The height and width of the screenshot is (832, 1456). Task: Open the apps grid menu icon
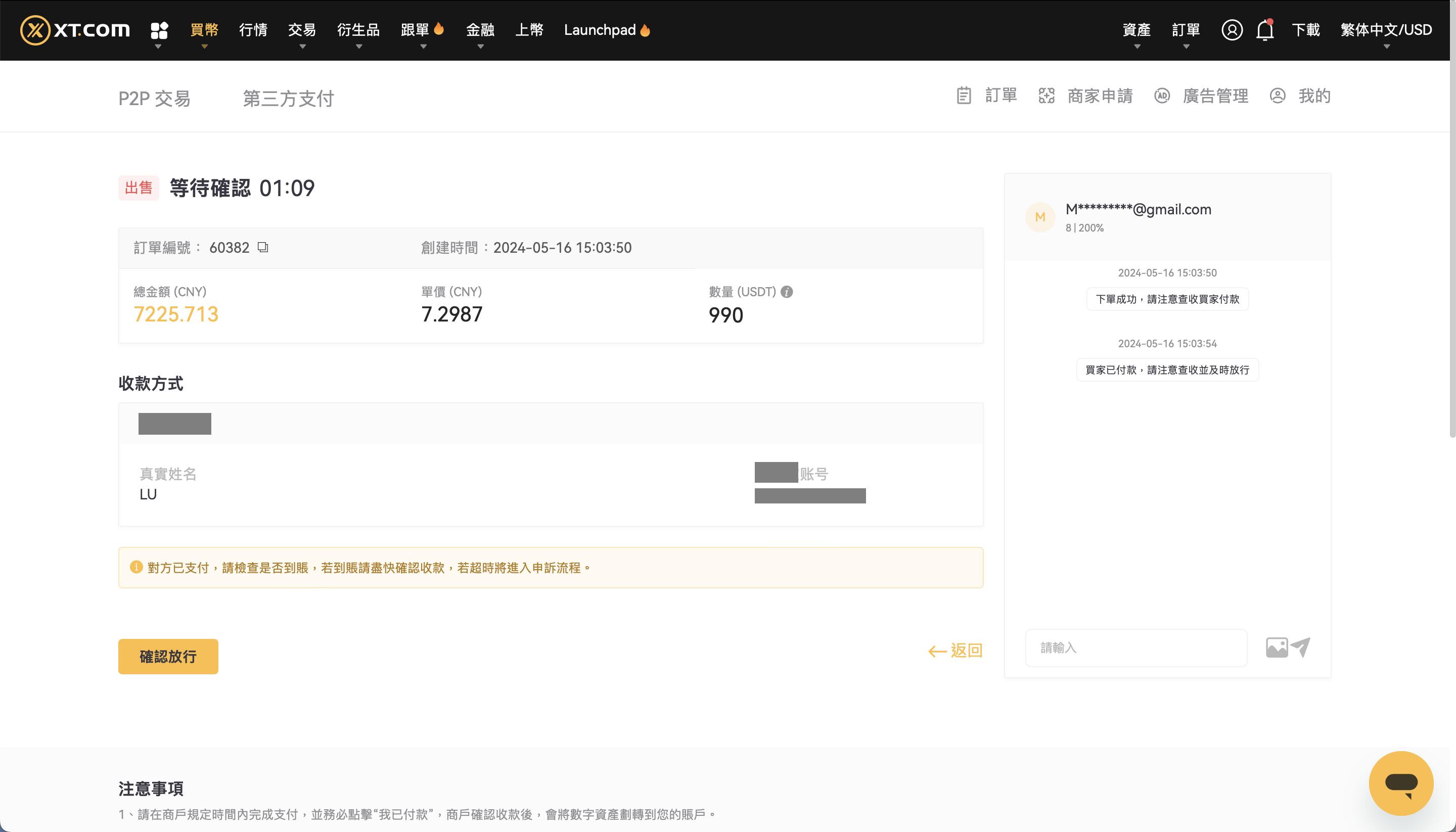coord(159,30)
